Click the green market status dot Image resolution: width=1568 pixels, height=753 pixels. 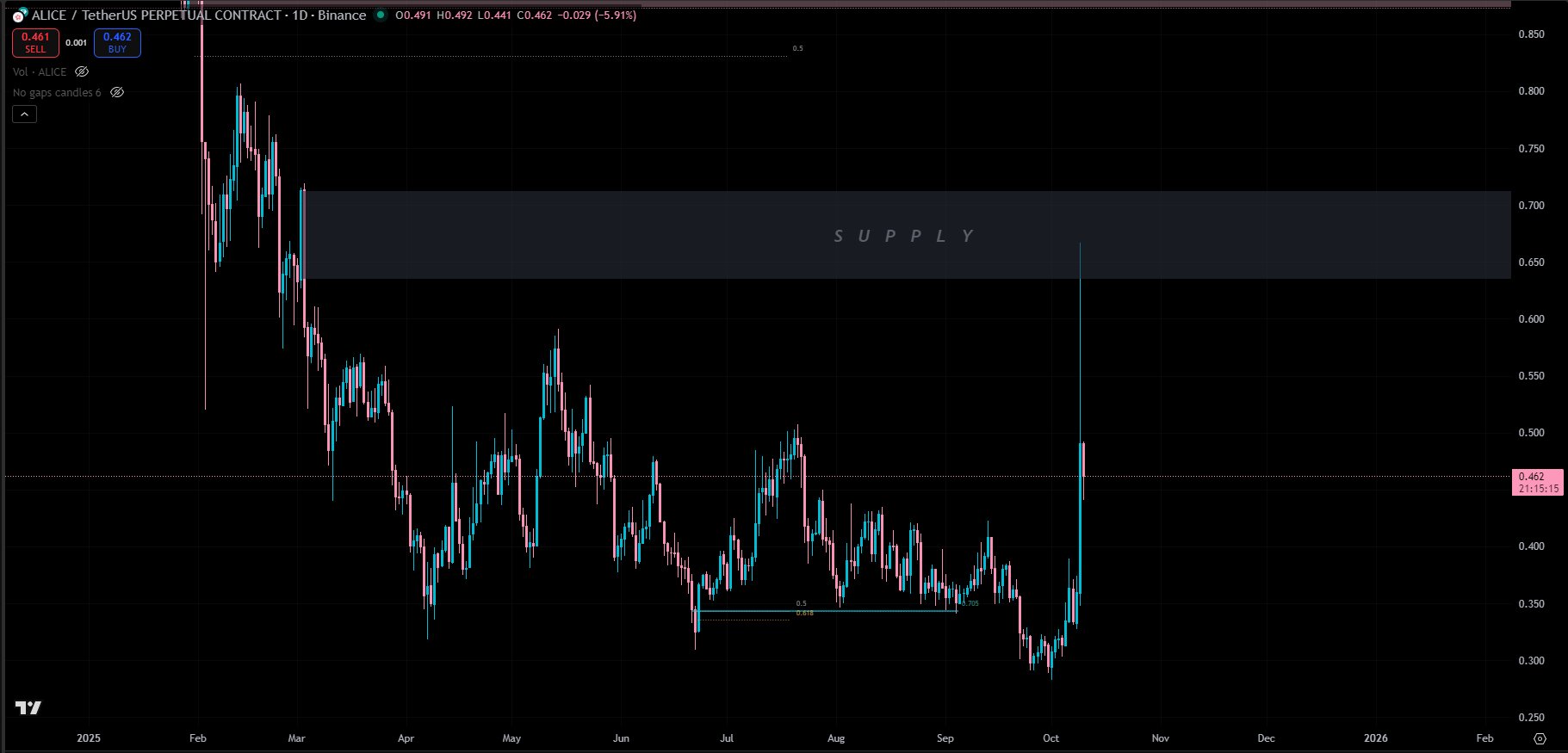click(x=381, y=15)
